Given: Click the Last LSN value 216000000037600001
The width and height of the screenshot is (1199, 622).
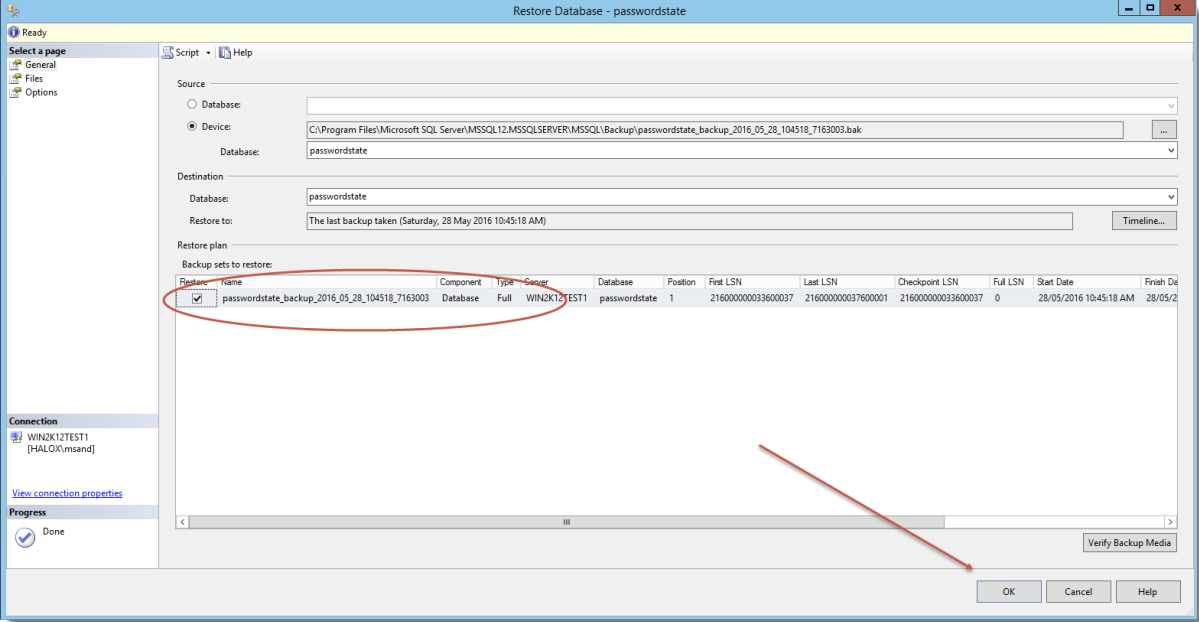Looking at the screenshot, I should coord(846,298).
